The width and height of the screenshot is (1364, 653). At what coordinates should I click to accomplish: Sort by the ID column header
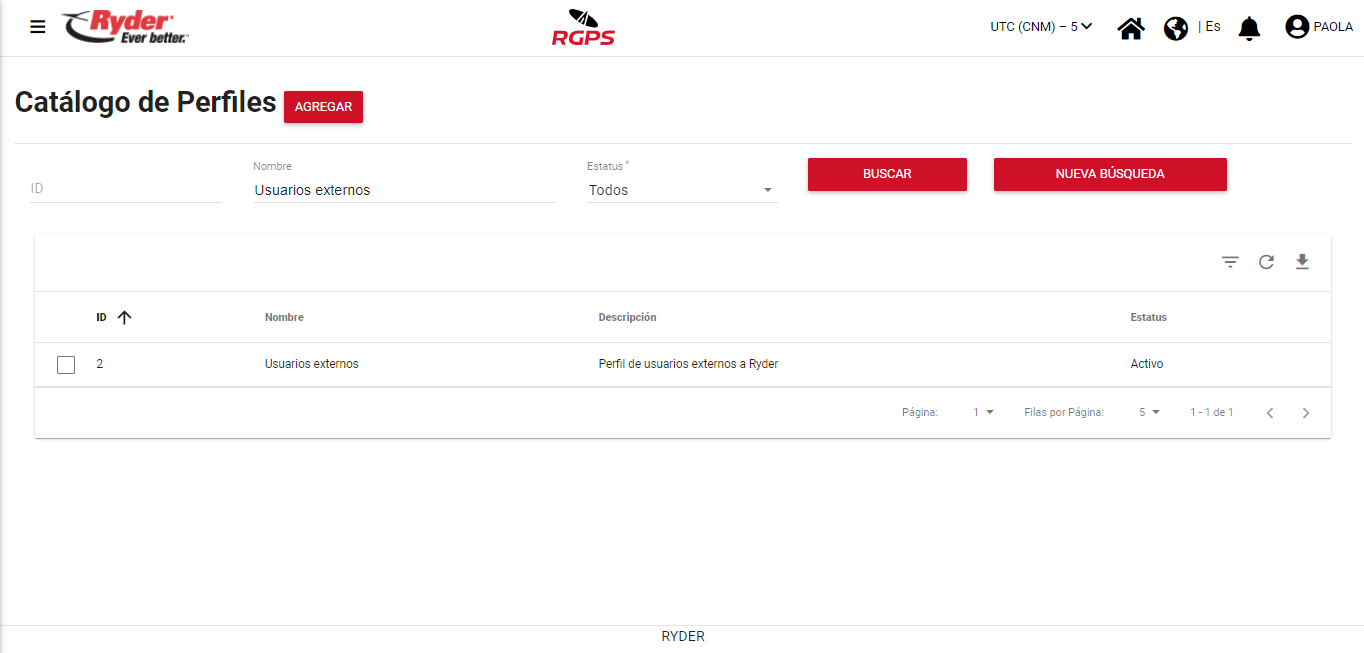point(102,317)
